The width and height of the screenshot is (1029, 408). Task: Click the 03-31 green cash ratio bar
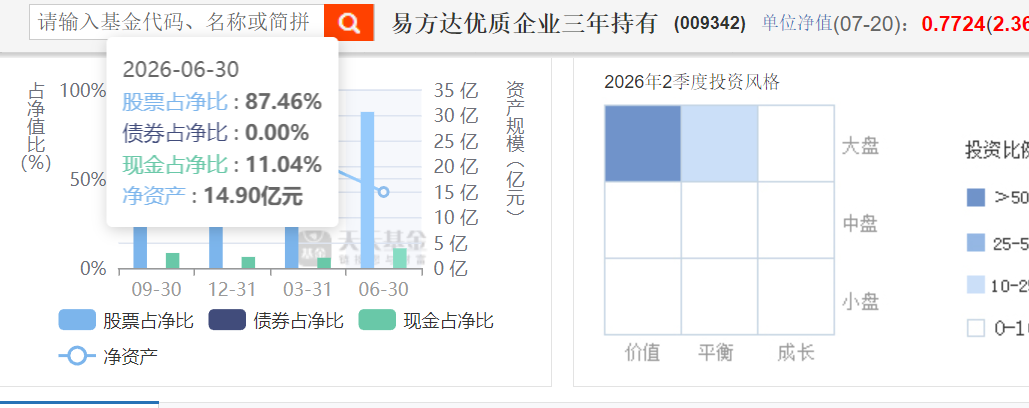tap(324, 263)
